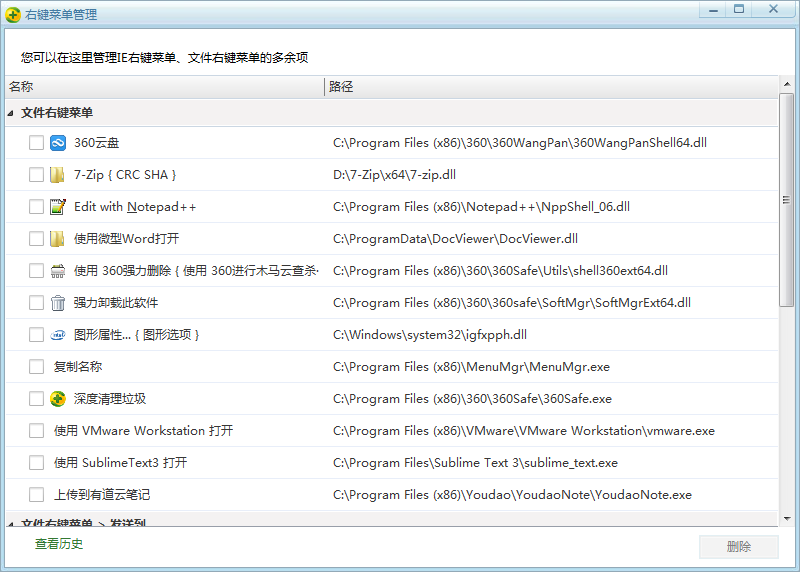The height and width of the screenshot is (572, 800).
Task: Click the YoudaoNote.exe path
Action: (x=512, y=495)
